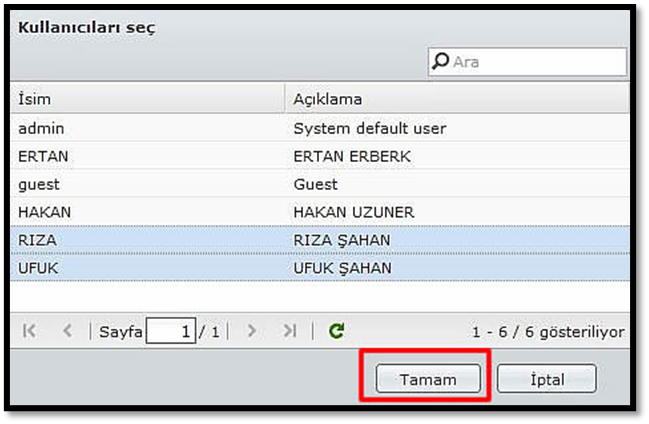Go to the first page

point(29,331)
